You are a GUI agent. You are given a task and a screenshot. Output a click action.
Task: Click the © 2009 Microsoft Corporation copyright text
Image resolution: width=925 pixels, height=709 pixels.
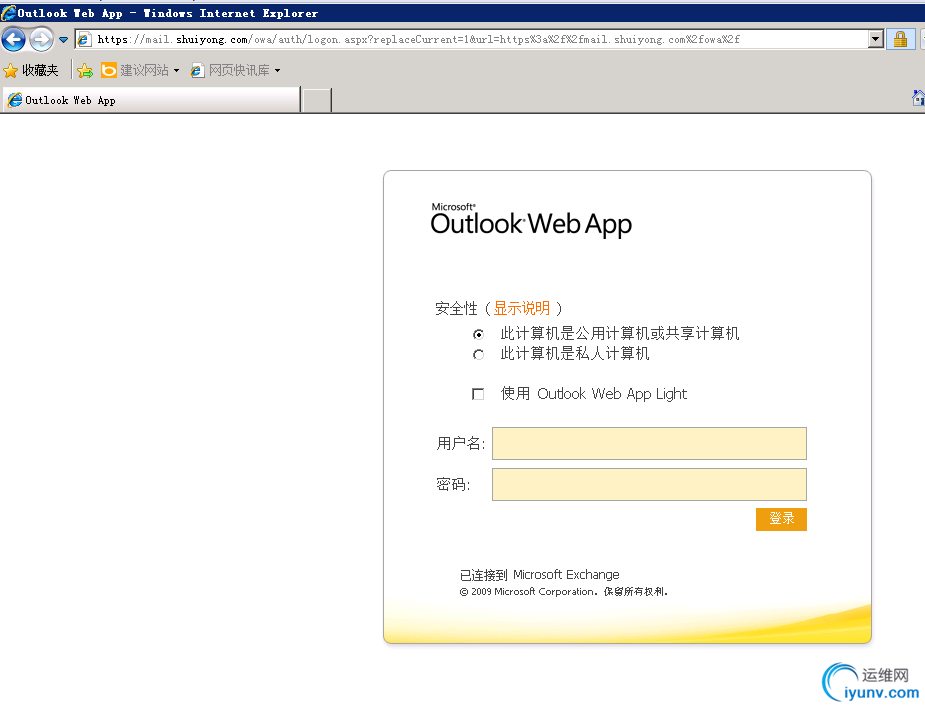tap(563, 592)
